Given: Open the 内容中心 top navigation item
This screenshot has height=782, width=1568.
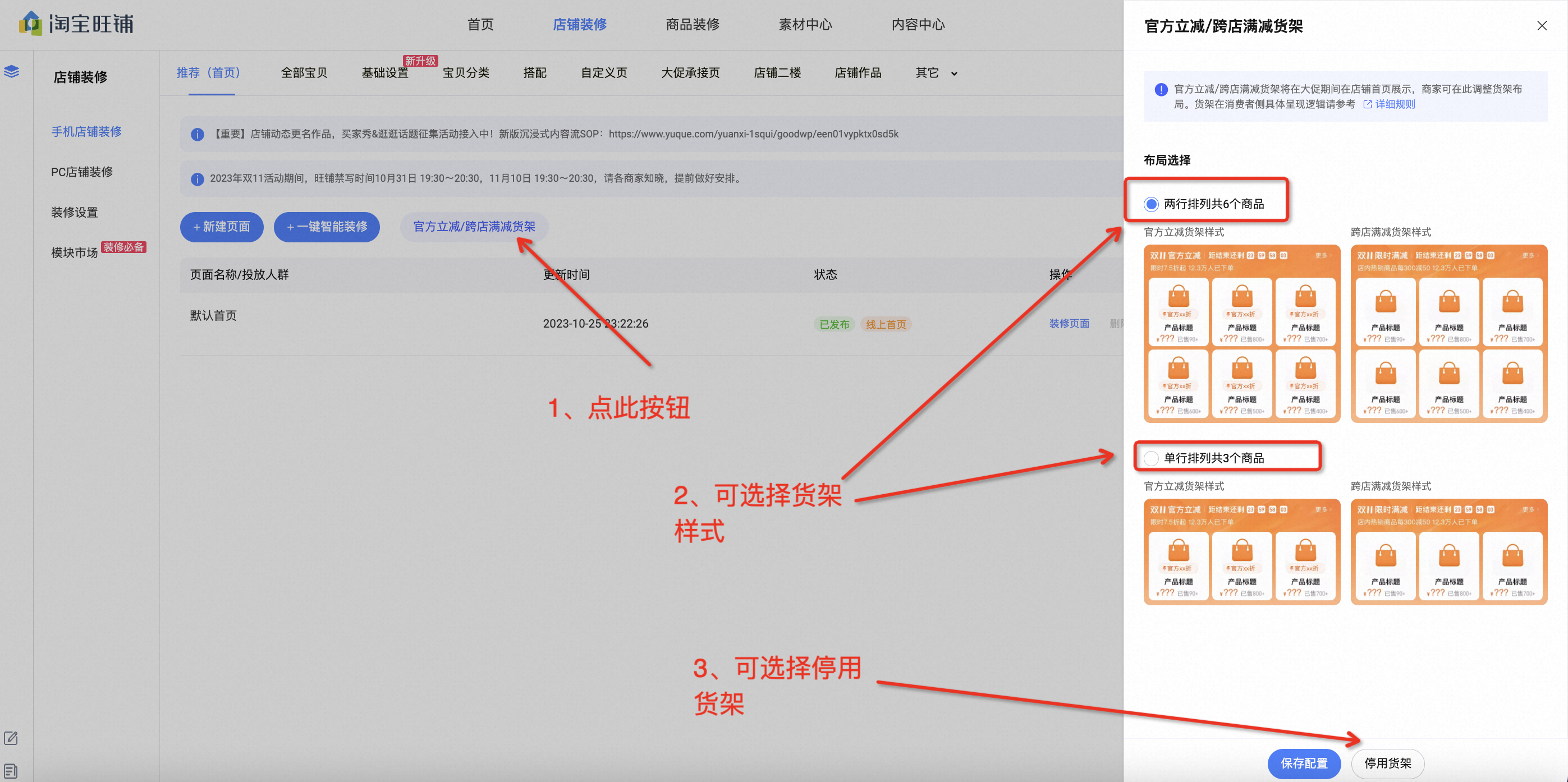Looking at the screenshot, I should click(918, 24).
